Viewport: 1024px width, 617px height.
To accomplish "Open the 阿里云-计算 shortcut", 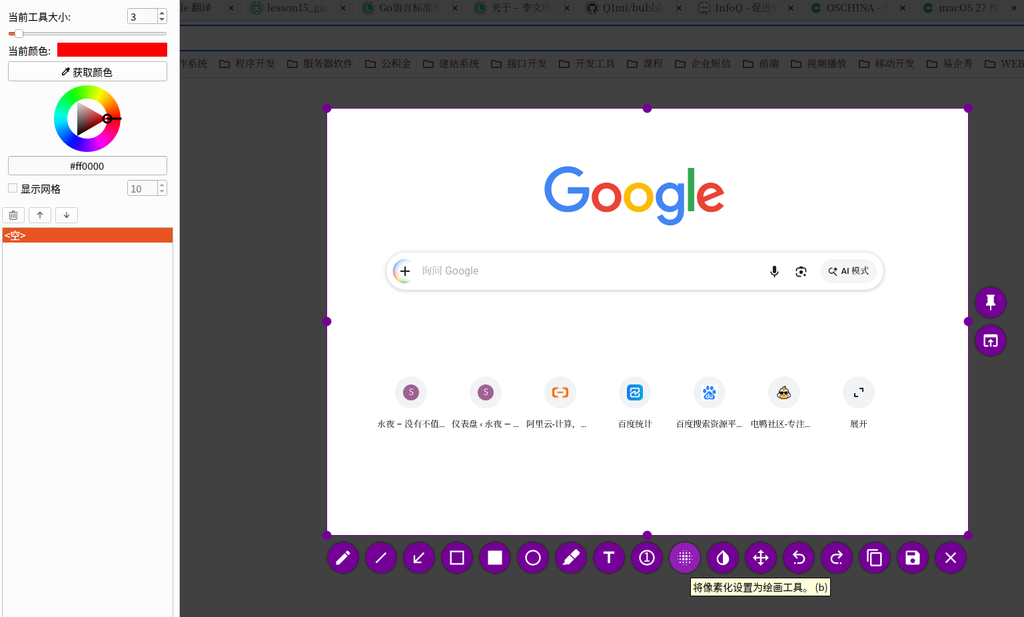I will (560, 404).
